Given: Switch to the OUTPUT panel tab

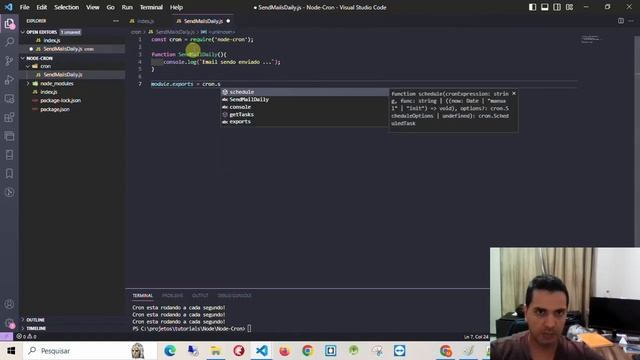Looking at the screenshot, I should point(200,296).
